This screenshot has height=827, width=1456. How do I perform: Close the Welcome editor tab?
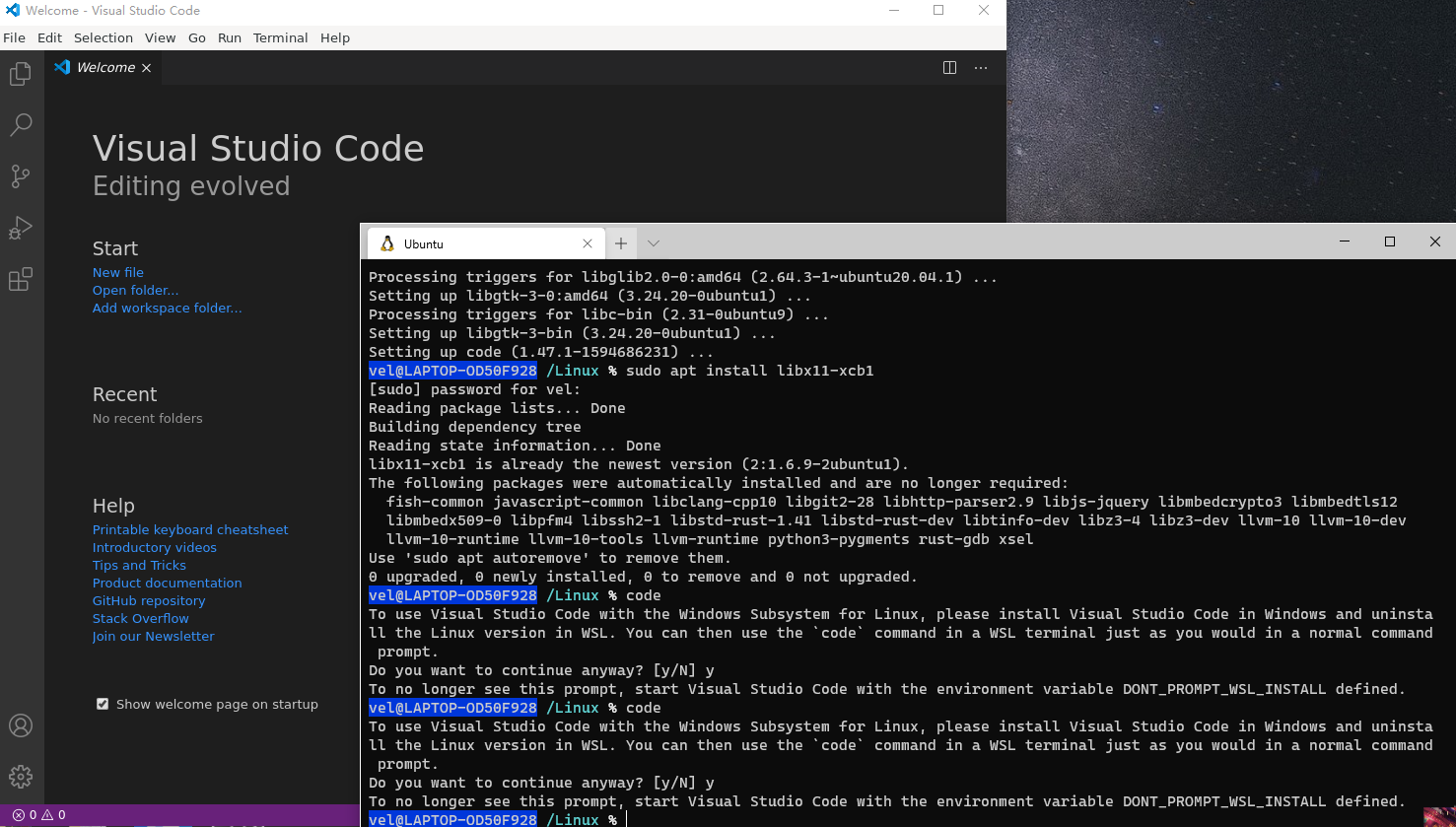pyautogui.click(x=147, y=68)
